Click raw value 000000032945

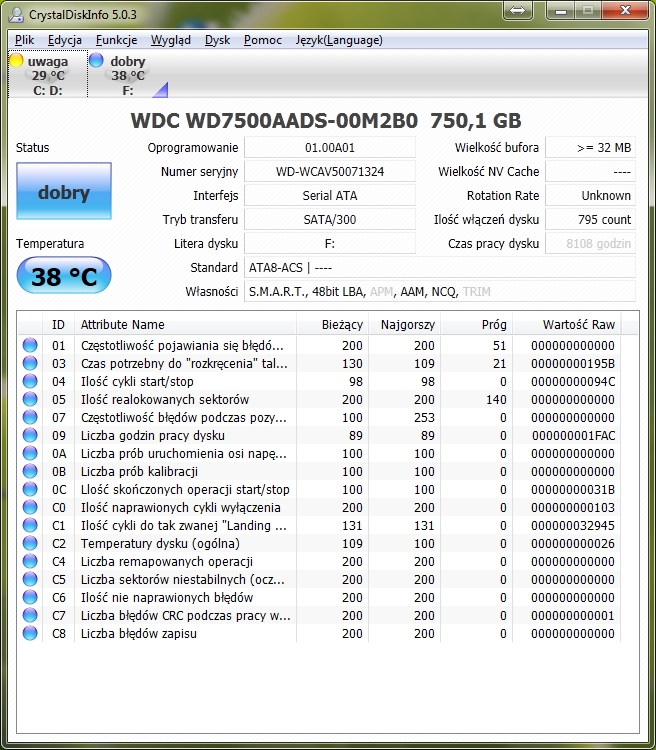click(x=573, y=526)
